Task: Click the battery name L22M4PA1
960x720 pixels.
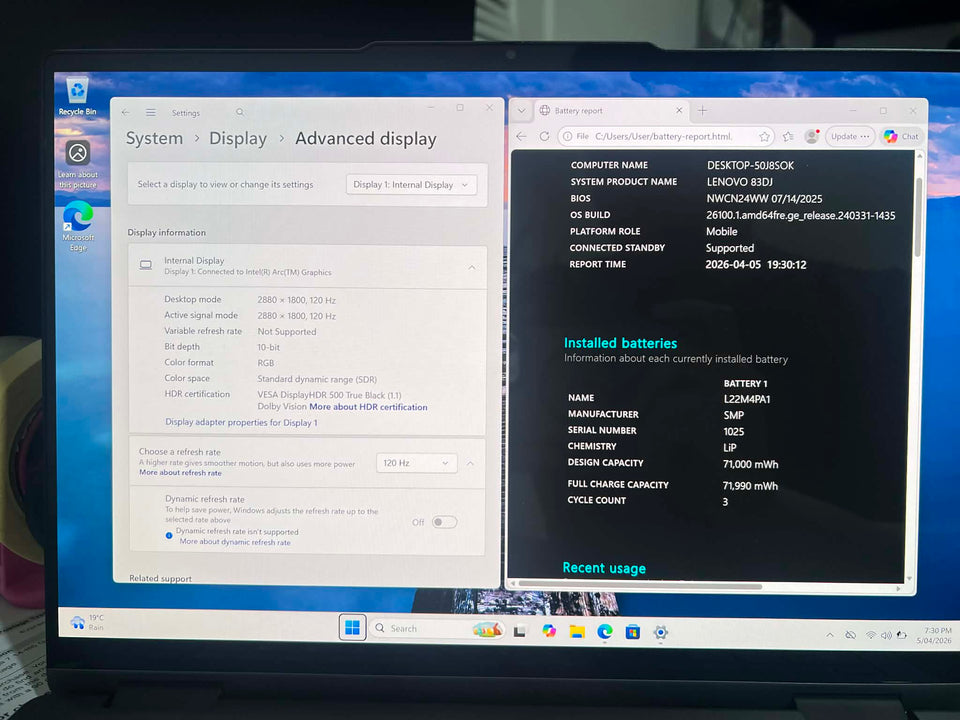Action: point(747,399)
